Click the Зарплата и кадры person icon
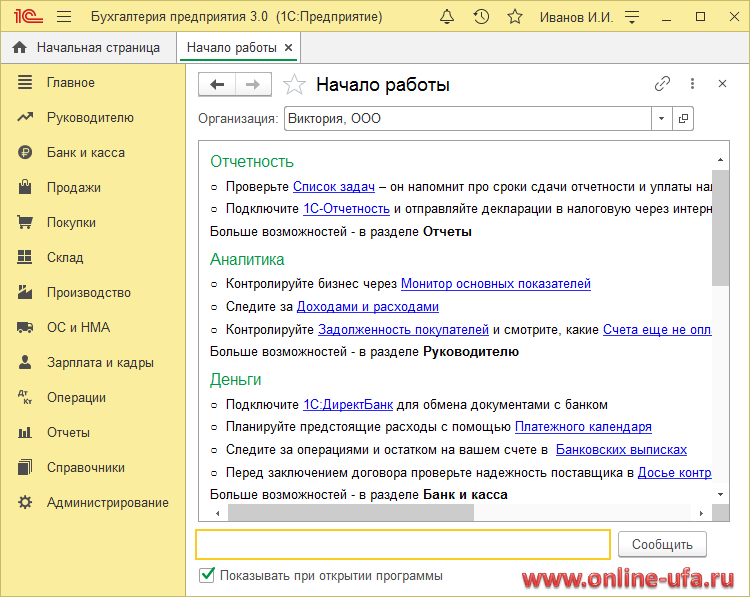This screenshot has height=597, width=750. pyautogui.click(x=25, y=362)
